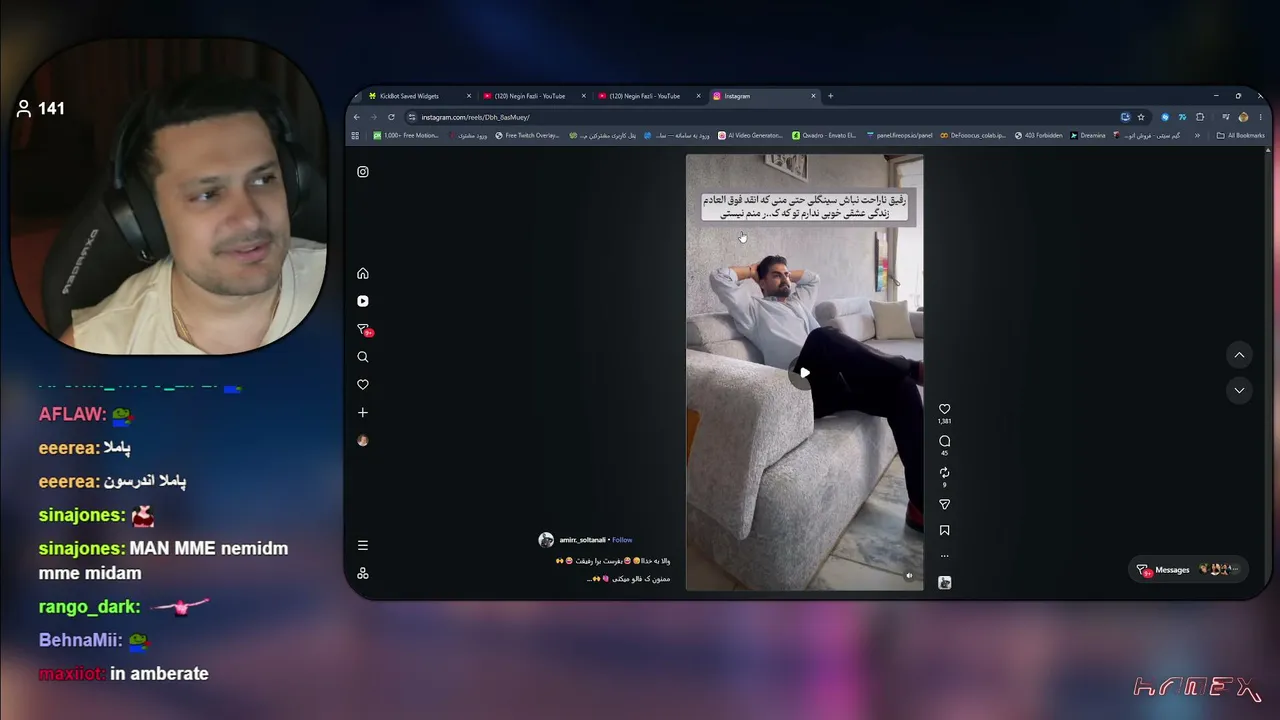The width and height of the screenshot is (1280, 720).
Task: Open Reels from Instagram sidebar
Action: click(x=363, y=301)
